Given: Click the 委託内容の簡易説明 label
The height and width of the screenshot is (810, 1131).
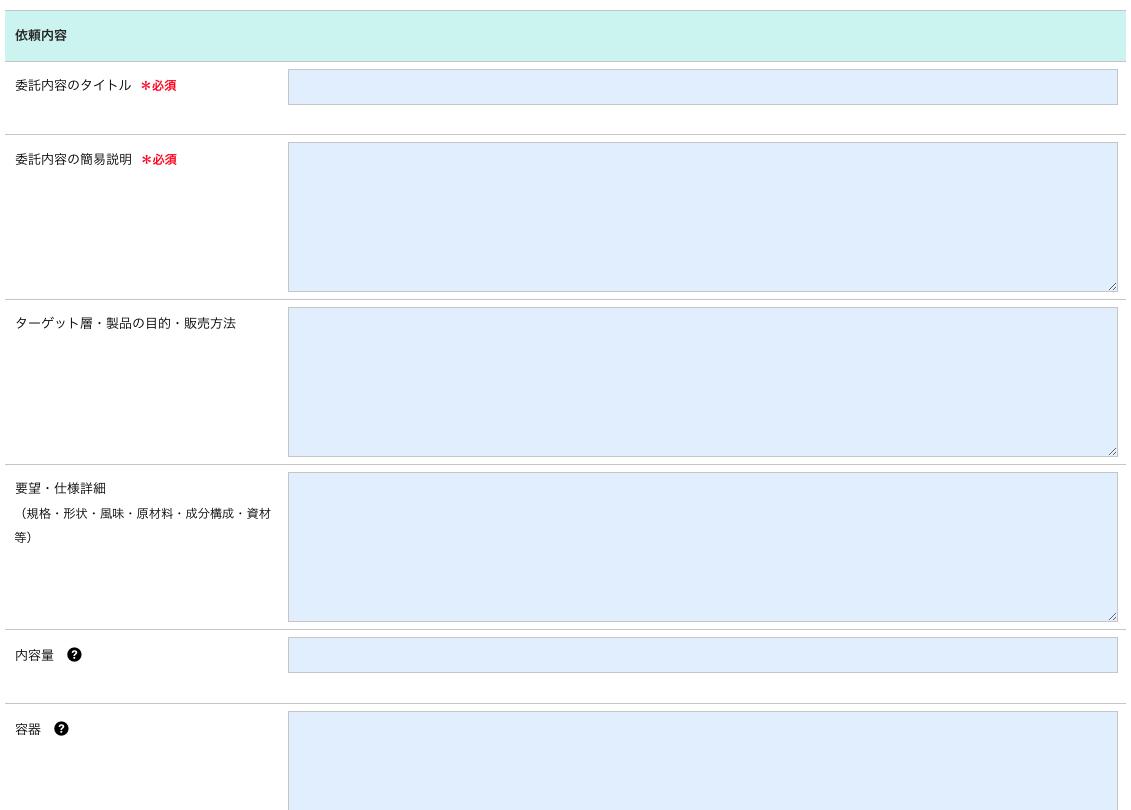Looking at the screenshot, I should [x=73, y=160].
